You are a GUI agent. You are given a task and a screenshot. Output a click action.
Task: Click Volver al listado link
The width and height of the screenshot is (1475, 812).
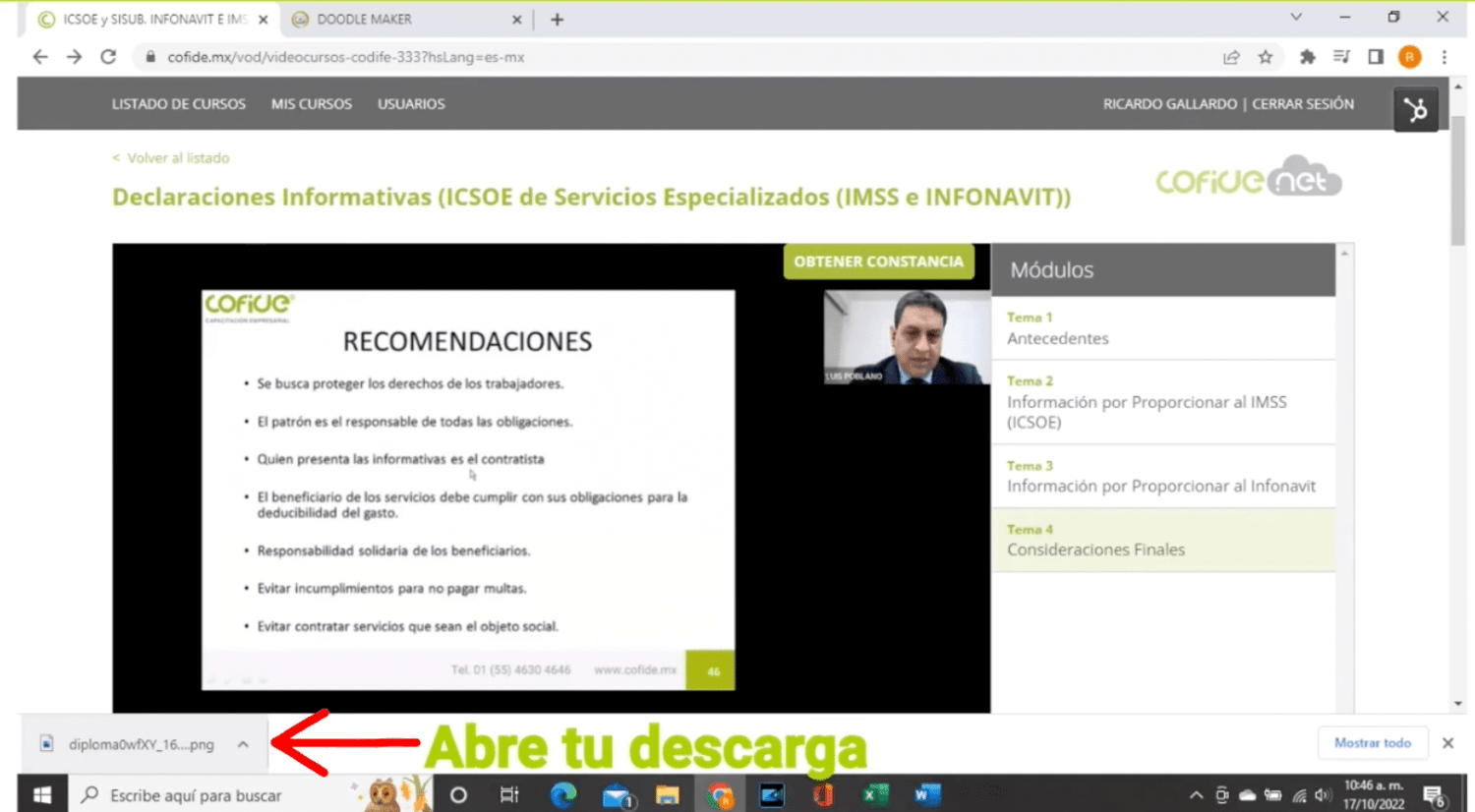click(170, 157)
